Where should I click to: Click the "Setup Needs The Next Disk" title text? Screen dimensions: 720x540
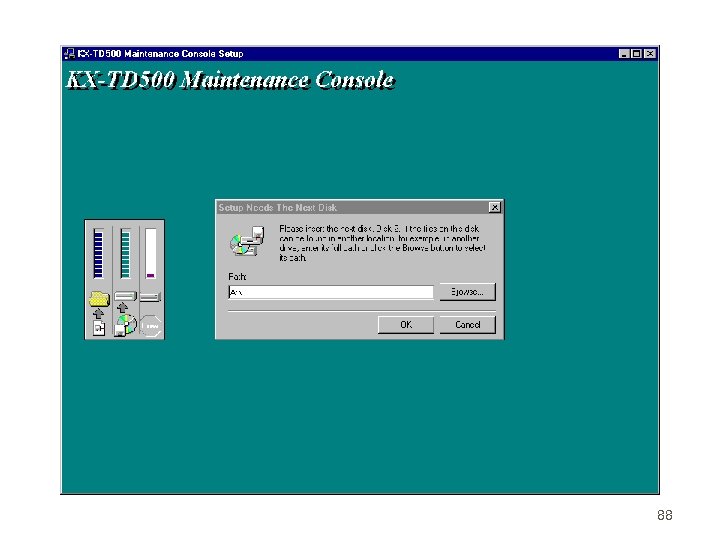[277, 208]
